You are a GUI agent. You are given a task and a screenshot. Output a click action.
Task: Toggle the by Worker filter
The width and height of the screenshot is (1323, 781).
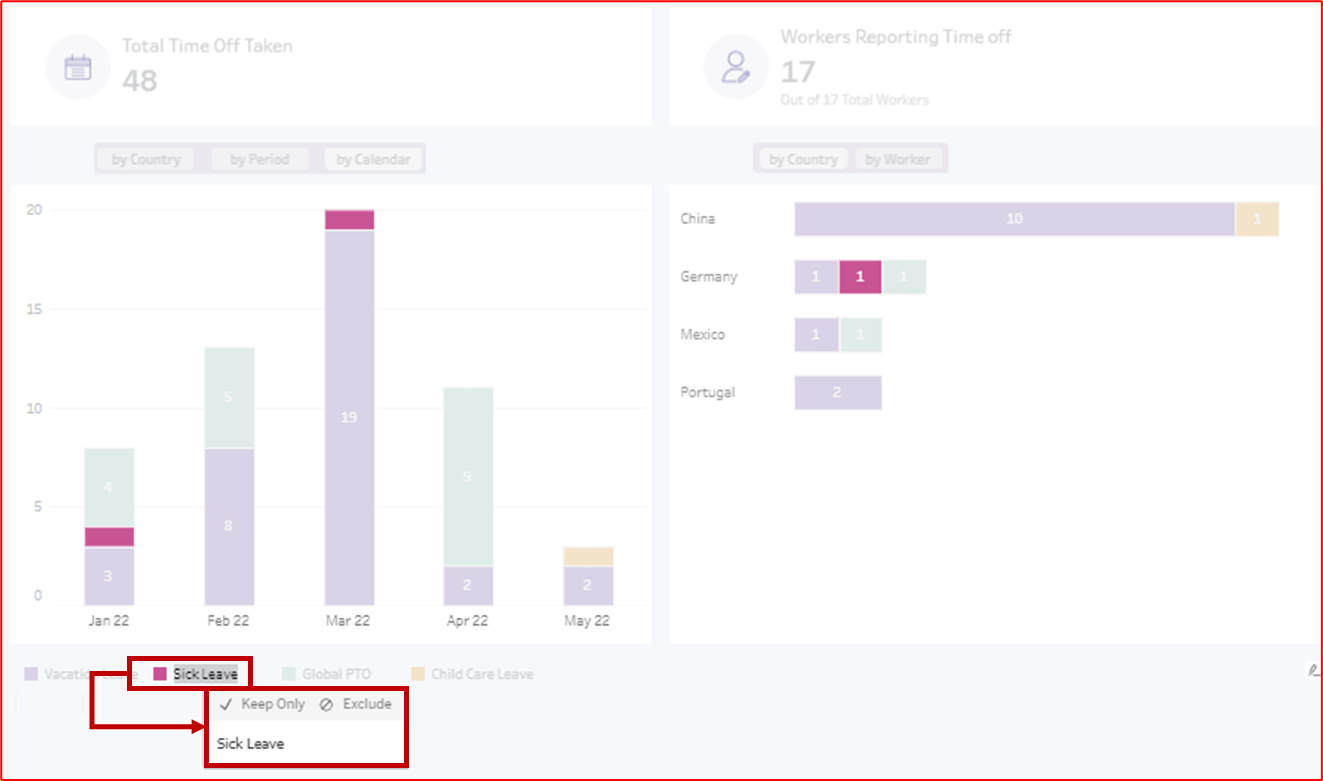pyautogui.click(x=900, y=158)
